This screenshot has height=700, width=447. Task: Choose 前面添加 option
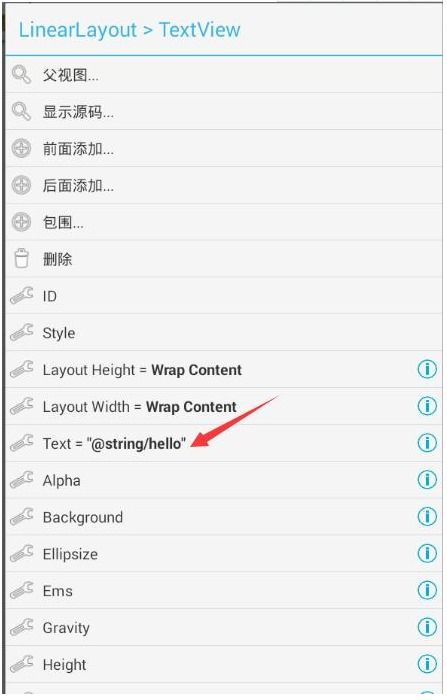point(224,149)
